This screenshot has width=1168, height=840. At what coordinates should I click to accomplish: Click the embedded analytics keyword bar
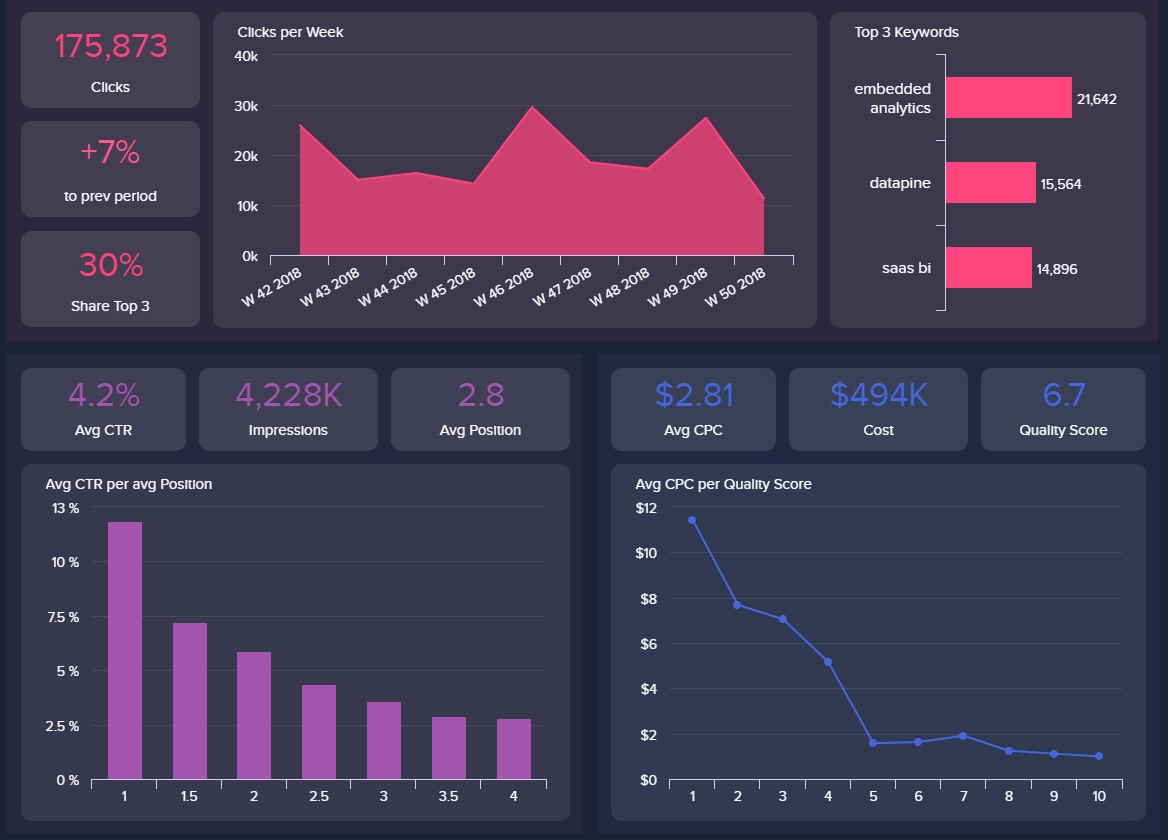(x=1008, y=98)
